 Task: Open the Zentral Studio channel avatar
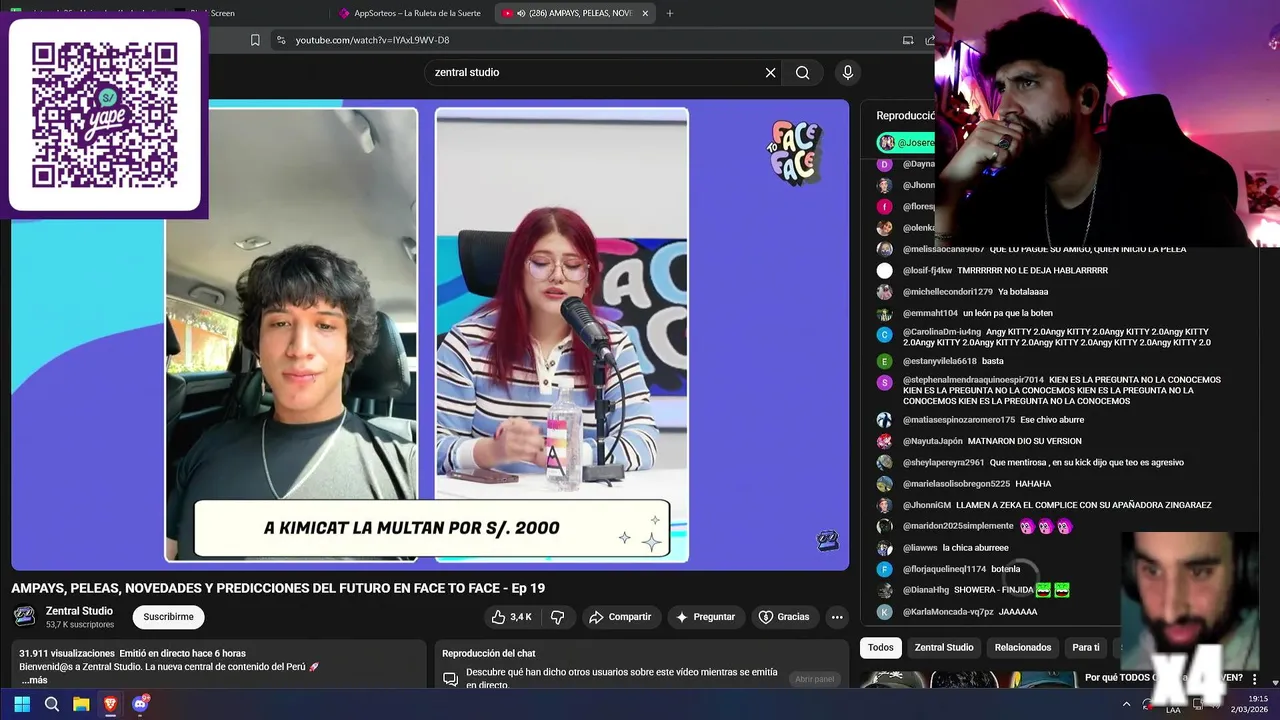pos(24,616)
